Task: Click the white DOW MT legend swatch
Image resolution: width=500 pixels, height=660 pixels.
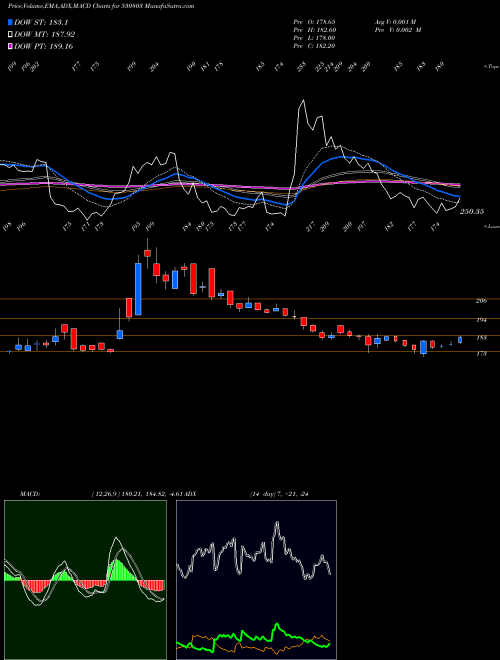Action: click(x=10, y=35)
